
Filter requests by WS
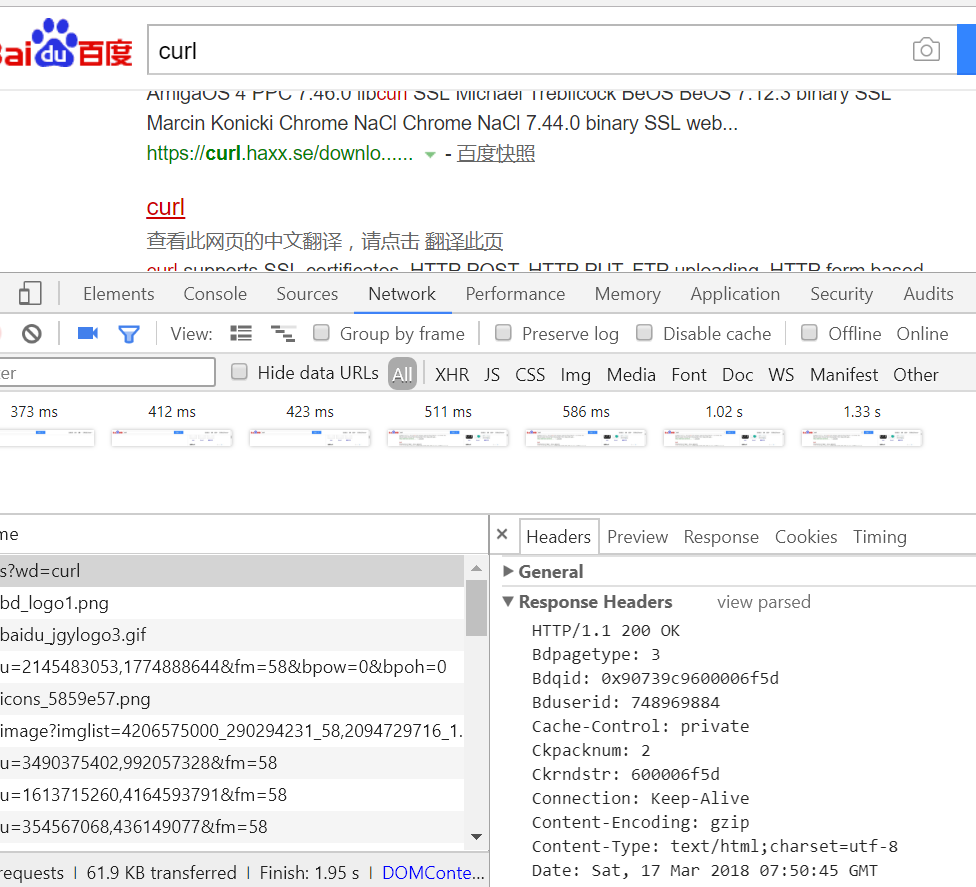(x=781, y=375)
